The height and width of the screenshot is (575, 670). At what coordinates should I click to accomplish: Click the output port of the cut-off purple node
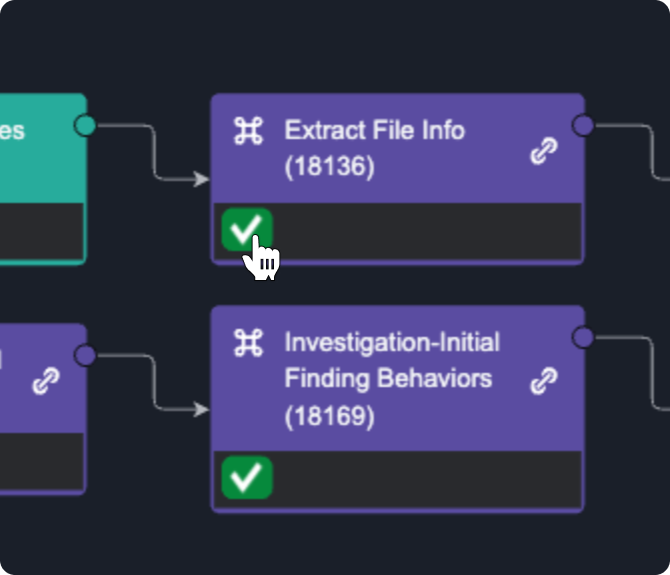pos(86,355)
